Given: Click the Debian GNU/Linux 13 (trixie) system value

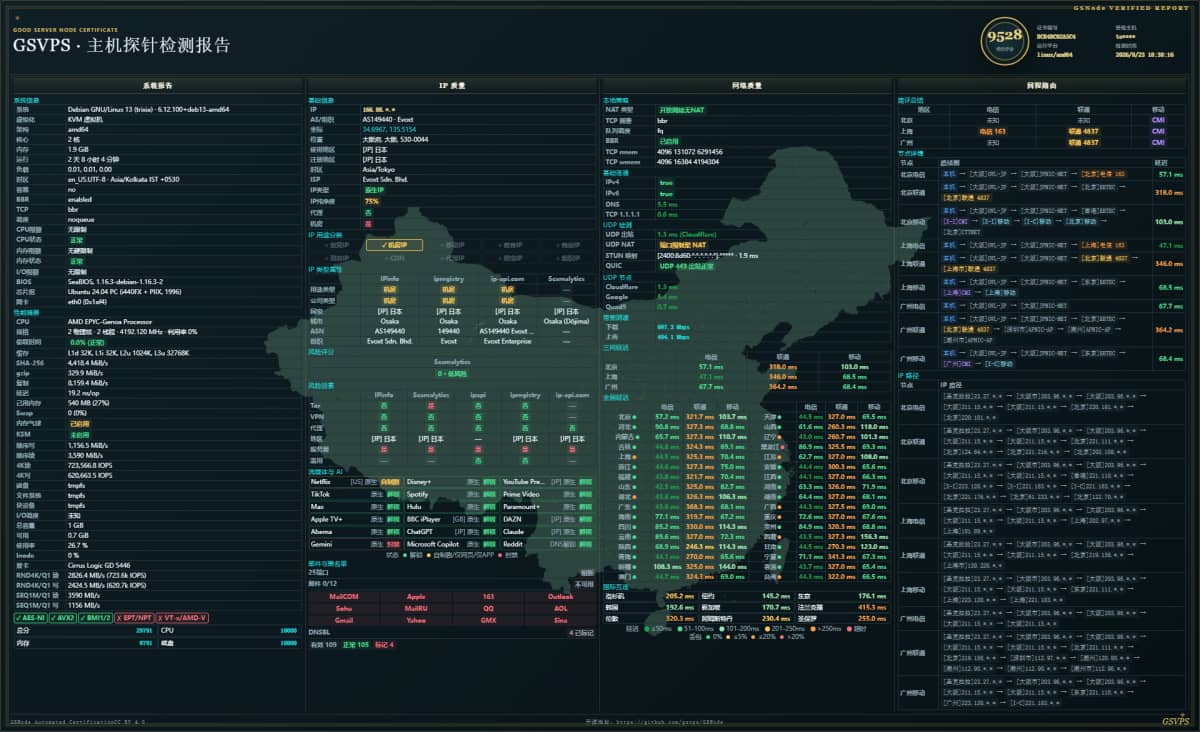Looking at the screenshot, I should tap(148, 109).
